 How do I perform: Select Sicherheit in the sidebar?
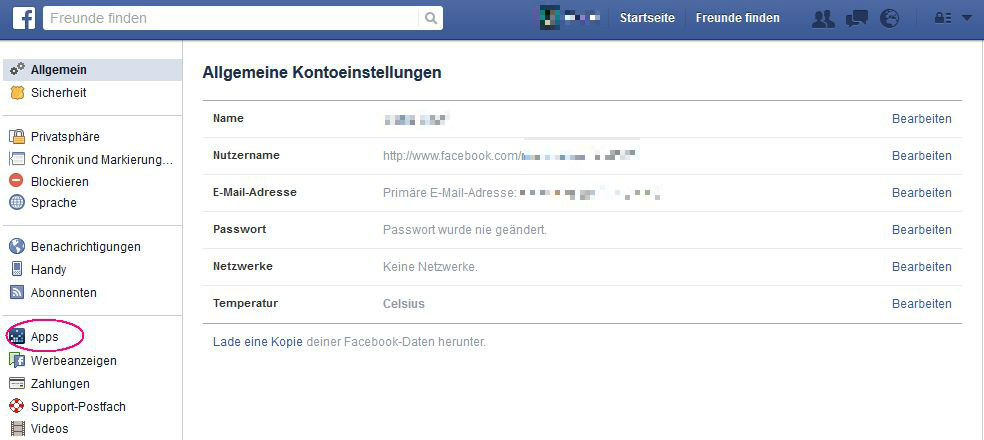coord(58,93)
